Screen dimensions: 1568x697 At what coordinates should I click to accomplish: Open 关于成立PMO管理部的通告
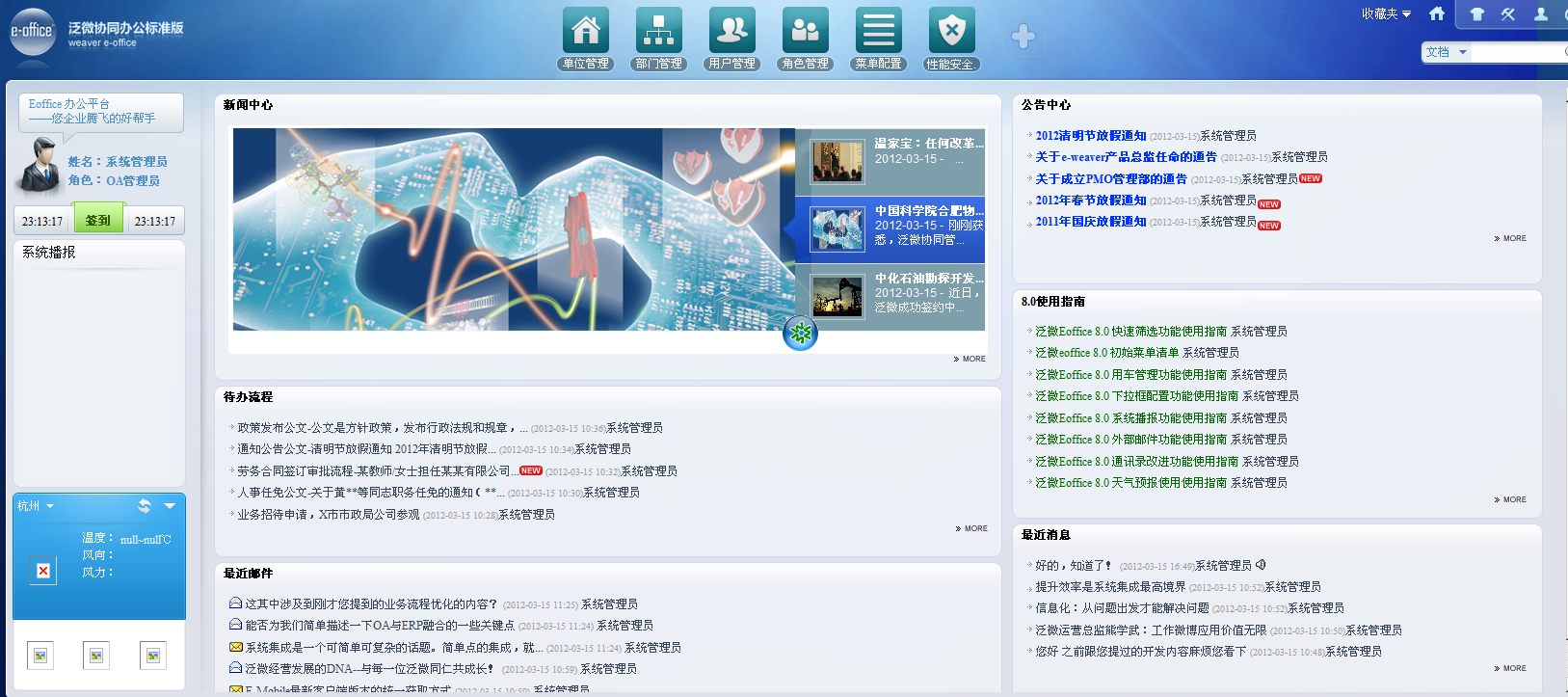1111,179
